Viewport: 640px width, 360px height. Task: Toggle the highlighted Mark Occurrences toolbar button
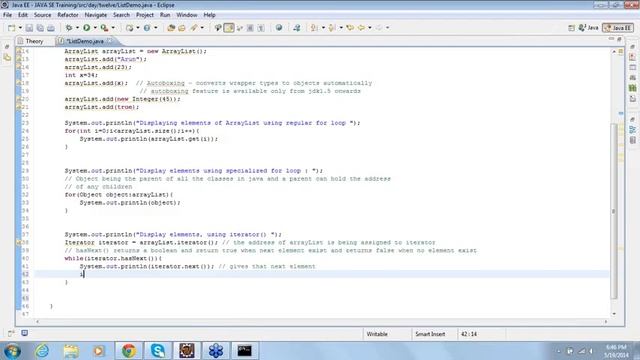(229, 28)
